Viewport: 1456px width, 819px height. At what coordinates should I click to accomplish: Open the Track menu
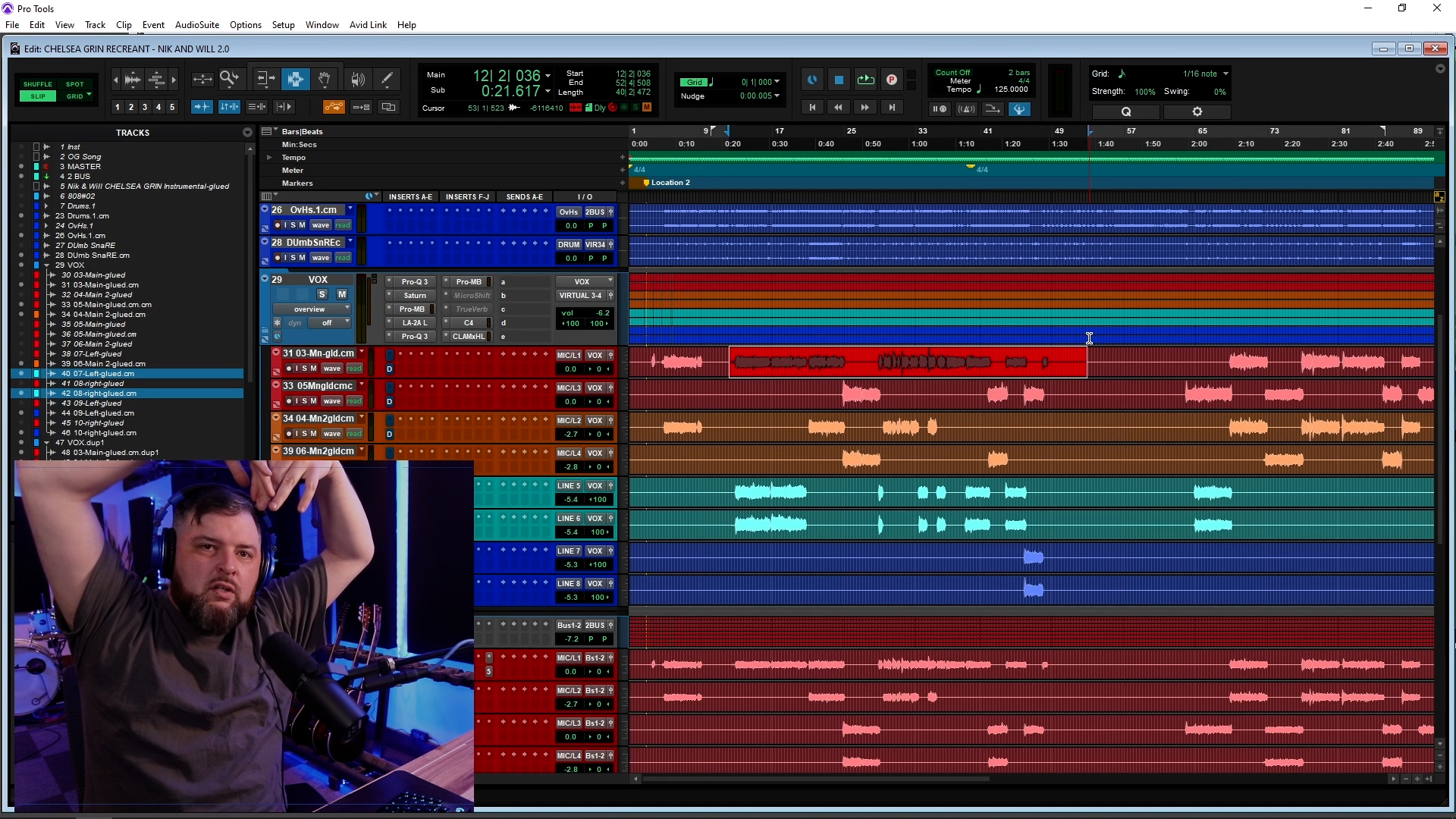click(95, 25)
